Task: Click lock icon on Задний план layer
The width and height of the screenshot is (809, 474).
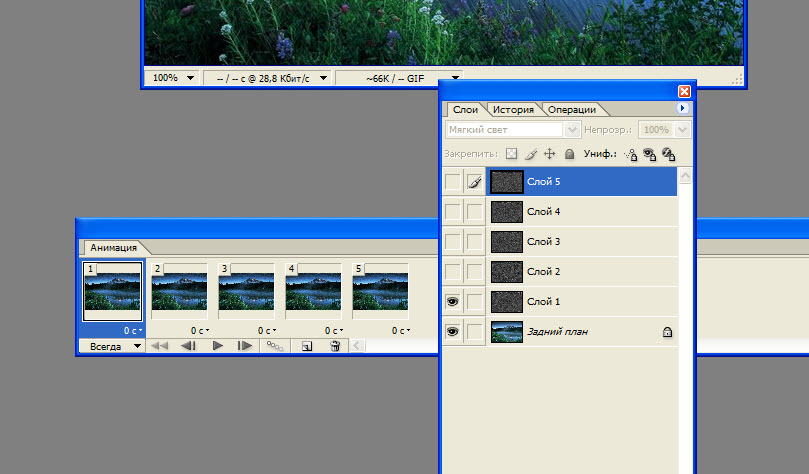Action: click(x=667, y=332)
